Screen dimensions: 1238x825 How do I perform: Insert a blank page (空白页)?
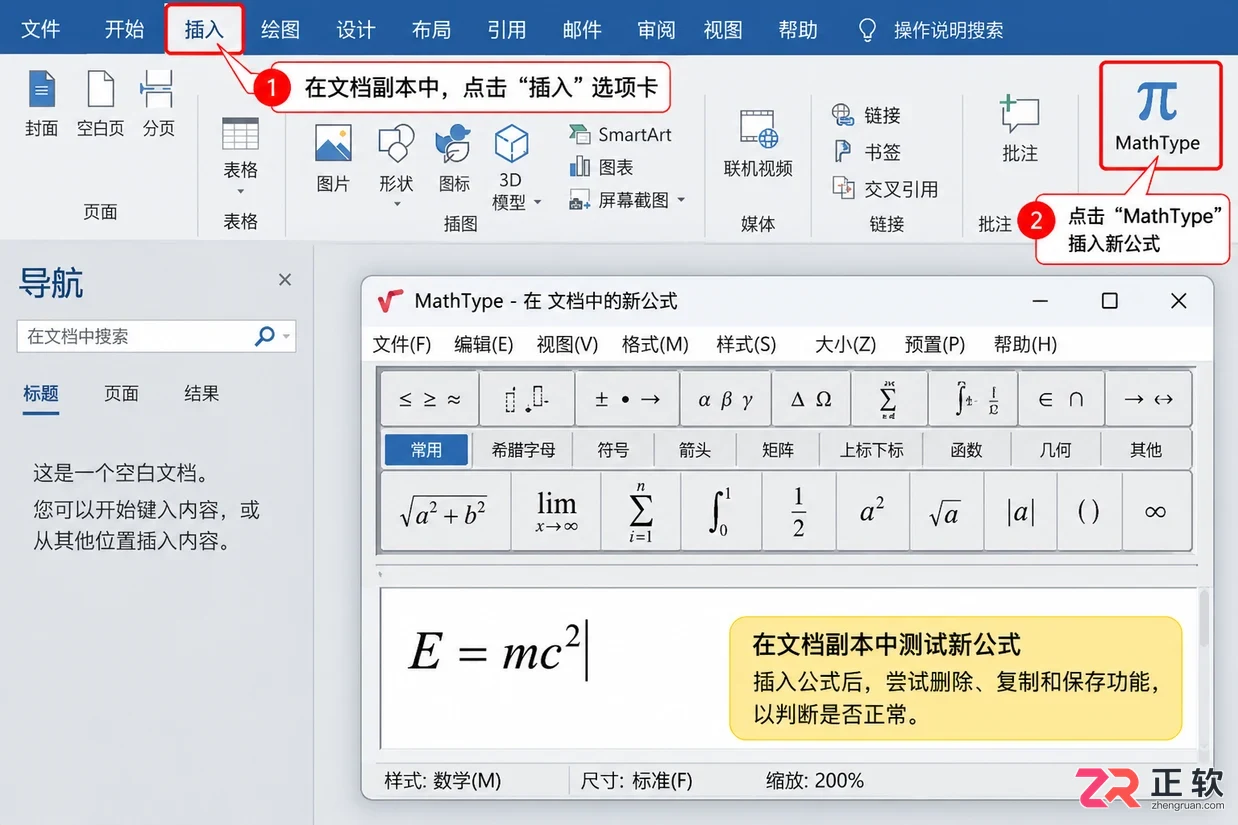point(100,104)
